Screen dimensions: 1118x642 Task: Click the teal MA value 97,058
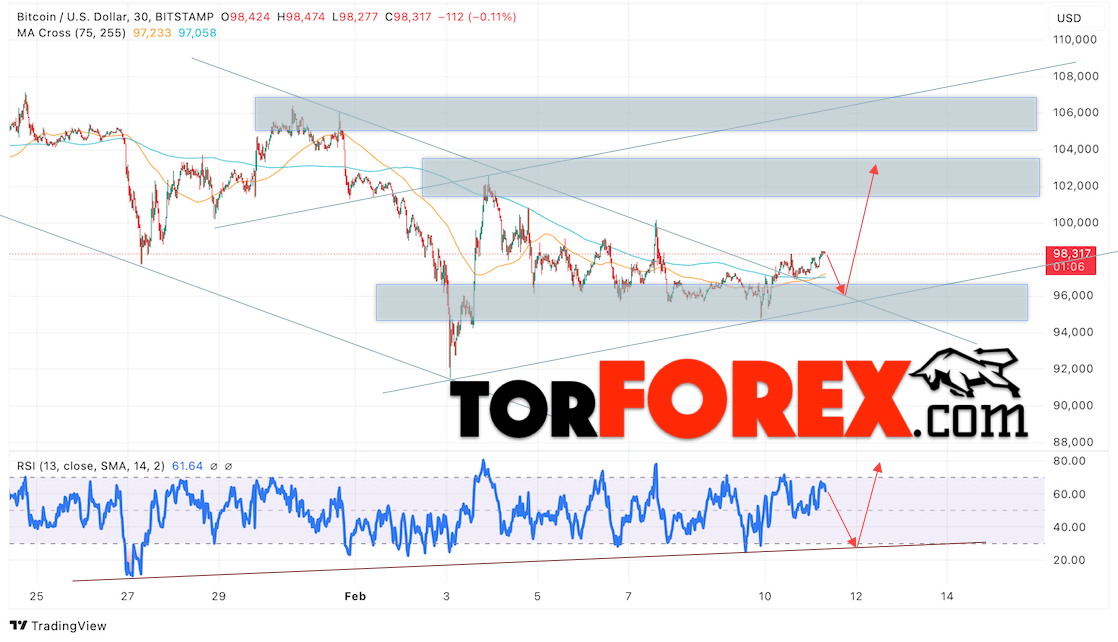tap(197, 33)
